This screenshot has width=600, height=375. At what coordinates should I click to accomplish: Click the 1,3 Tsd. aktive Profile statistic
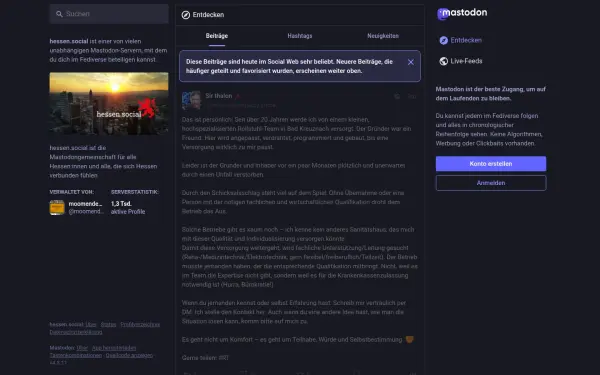click(x=128, y=208)
